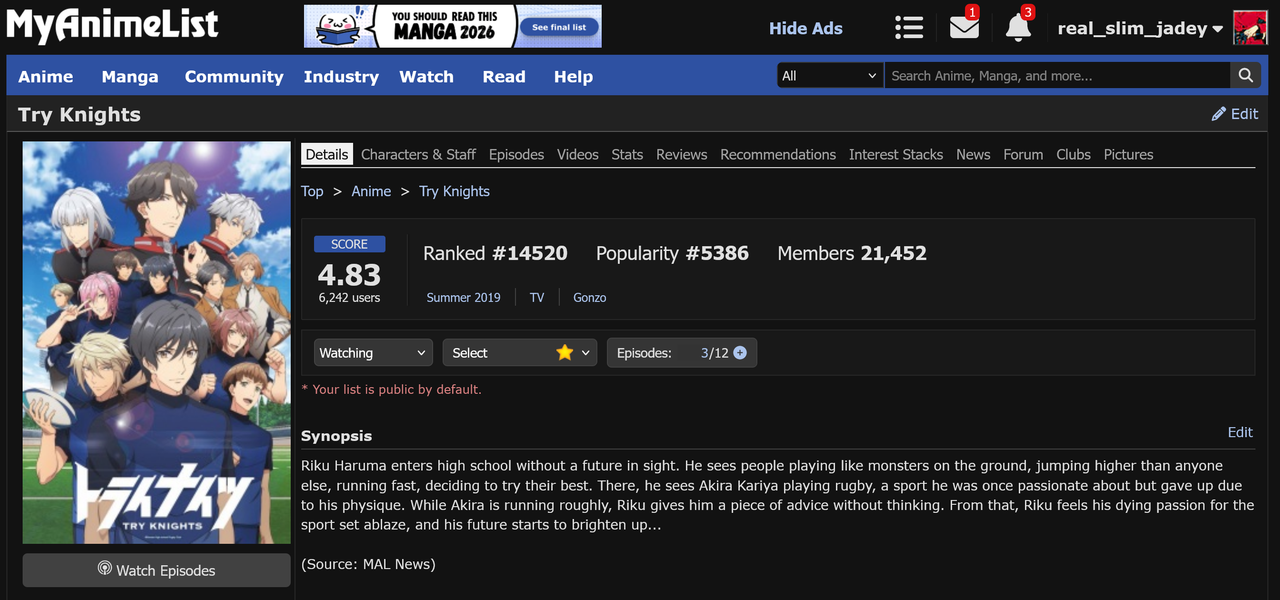
Task: Open the Read navigation menu
Action: pyautogui.click(x=504, y=77)
